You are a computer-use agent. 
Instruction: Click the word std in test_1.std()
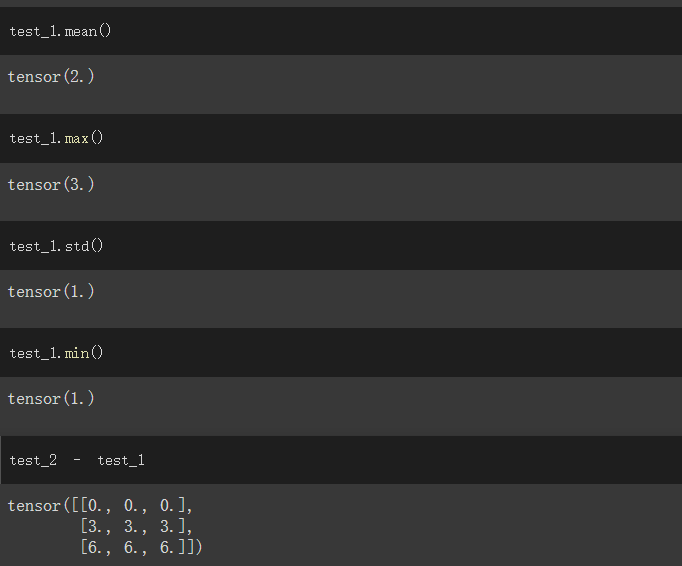point(77,246)
